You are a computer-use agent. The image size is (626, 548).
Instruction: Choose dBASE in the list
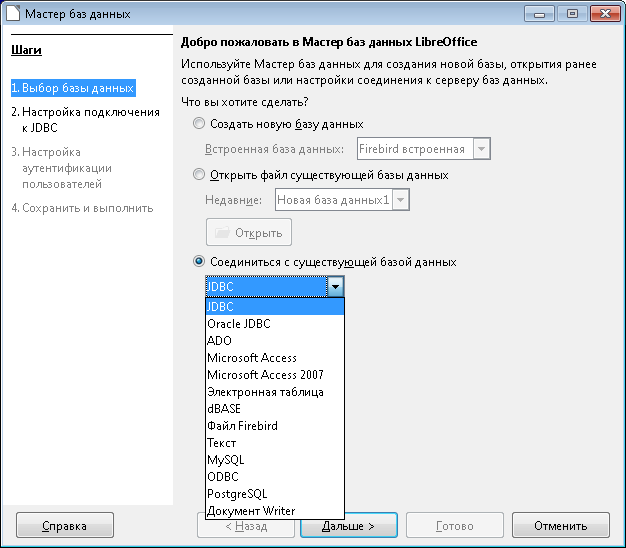(x=275, y=409)
